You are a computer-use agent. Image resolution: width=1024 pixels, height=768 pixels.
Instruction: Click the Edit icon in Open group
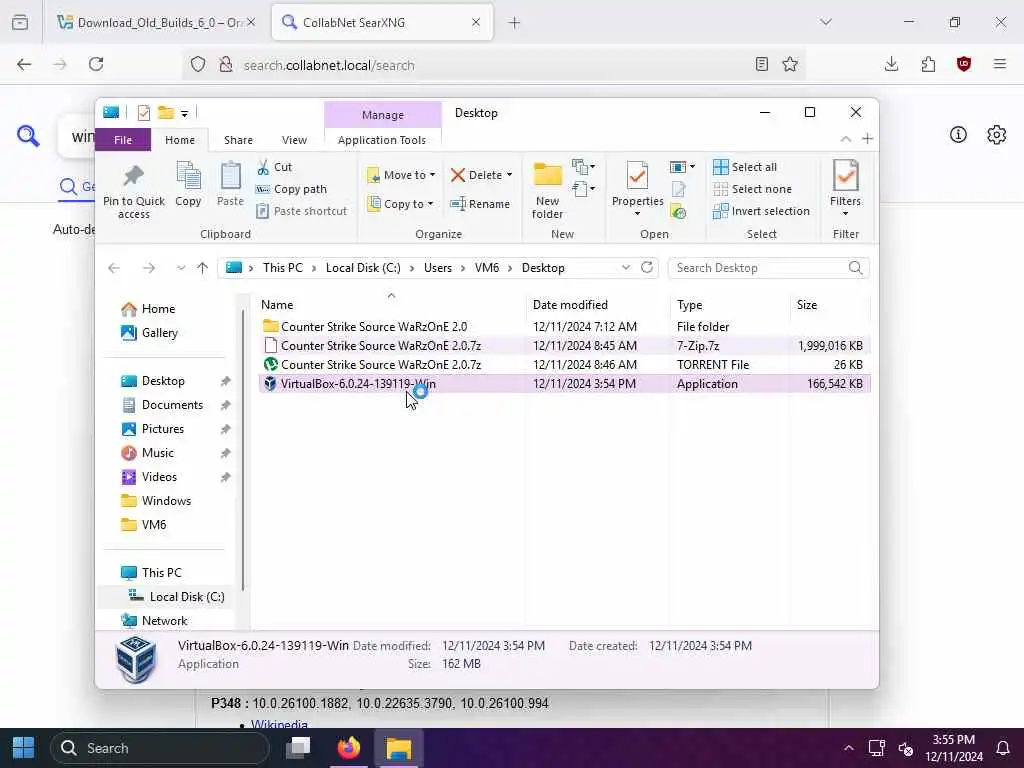pos(679,189)
